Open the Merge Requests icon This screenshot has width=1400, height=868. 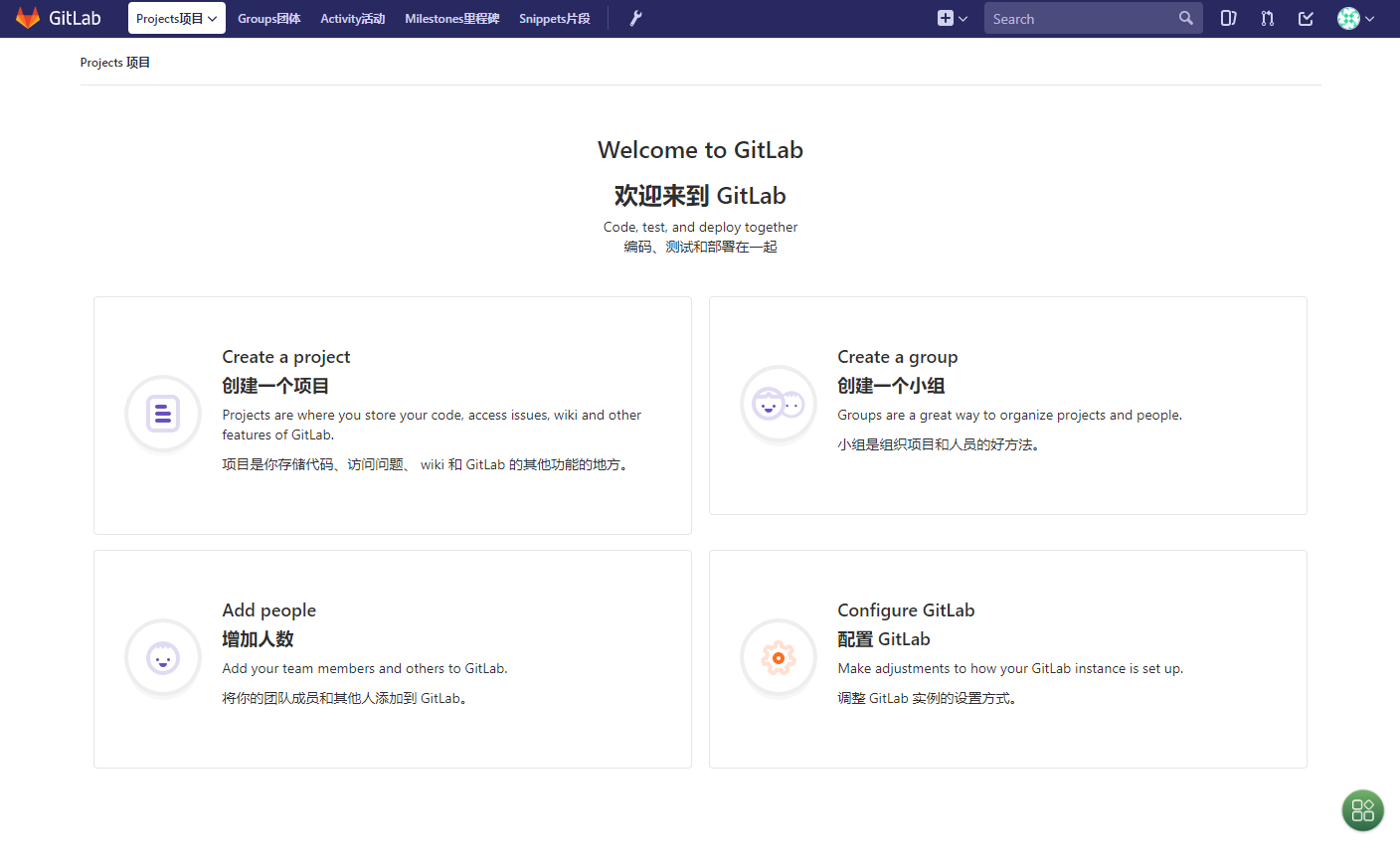1267,18
